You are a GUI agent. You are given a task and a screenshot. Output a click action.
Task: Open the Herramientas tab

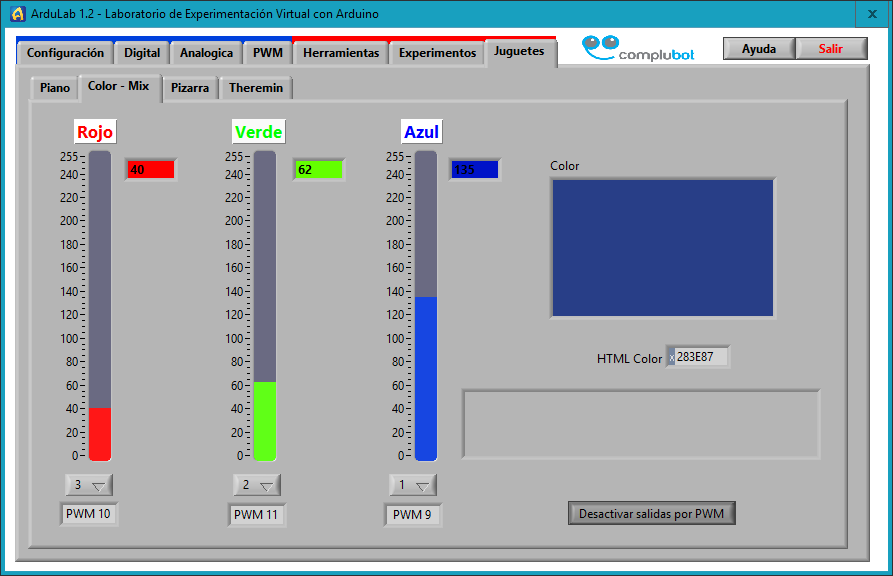tap(340, 53)
